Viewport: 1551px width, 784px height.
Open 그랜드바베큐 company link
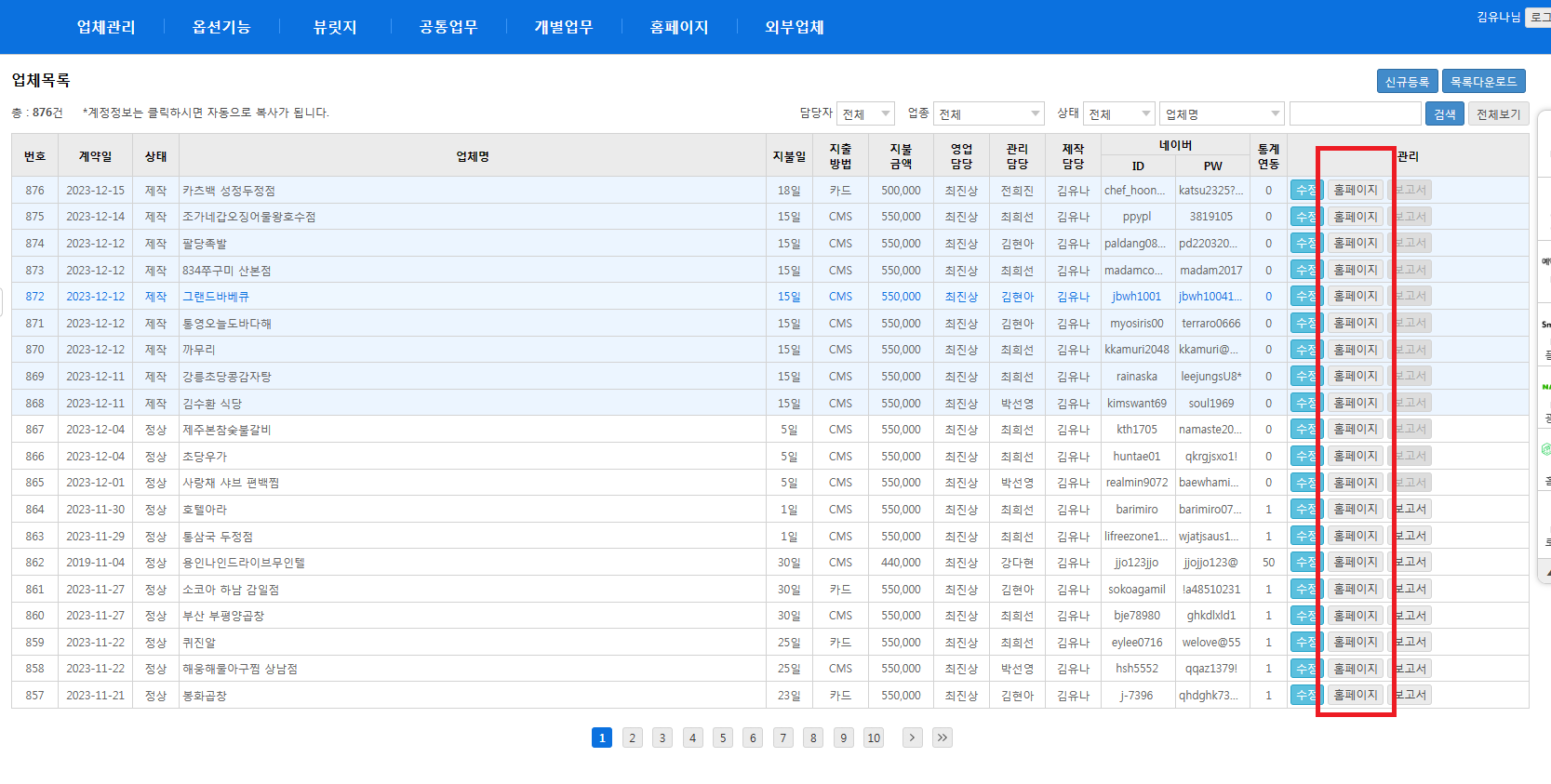(216, 297)
